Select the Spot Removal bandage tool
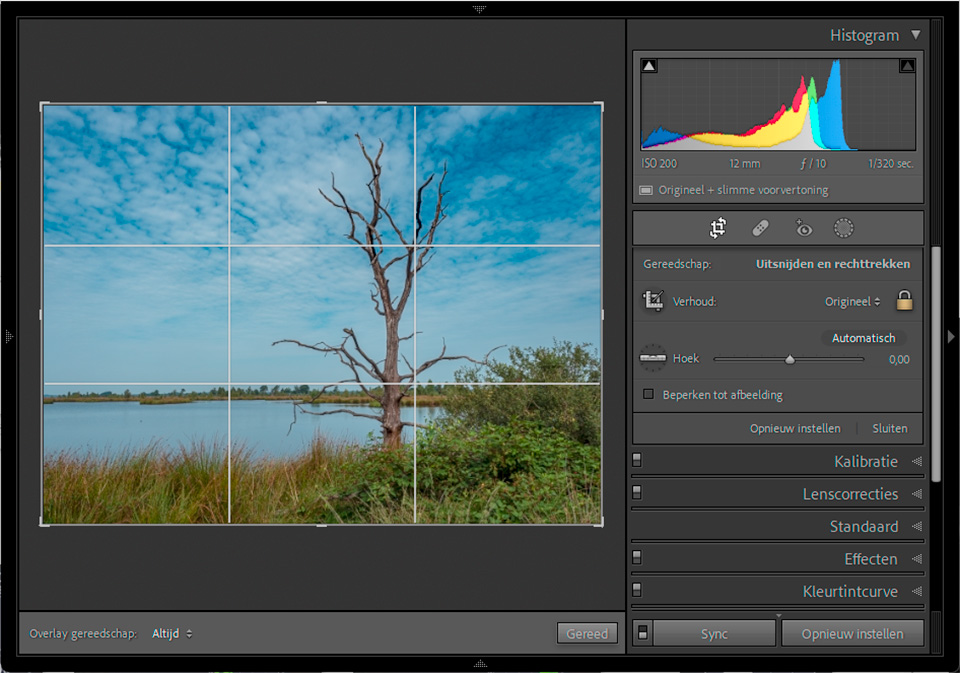 [760, 228]
